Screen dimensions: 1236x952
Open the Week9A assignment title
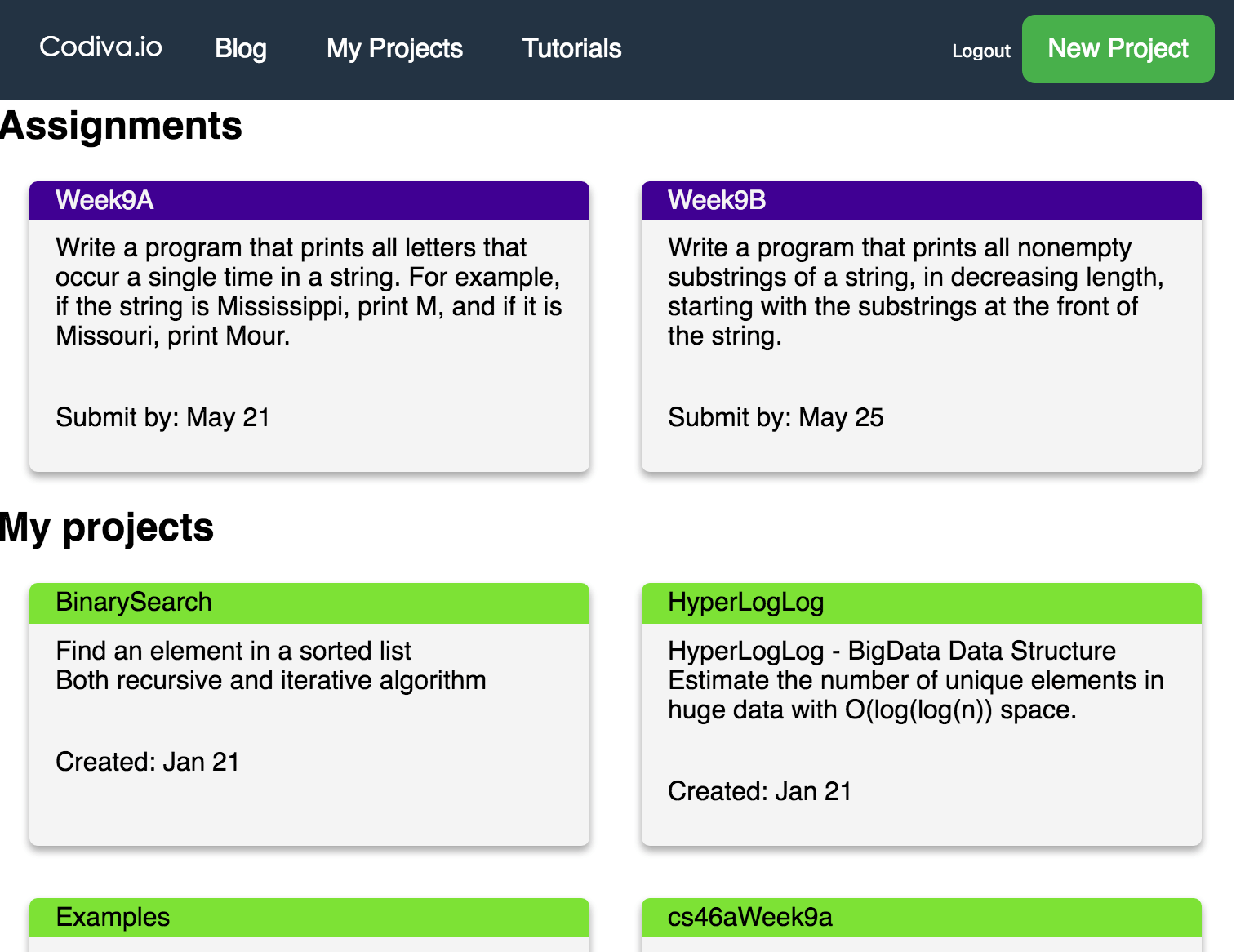(x=104, y=201)
